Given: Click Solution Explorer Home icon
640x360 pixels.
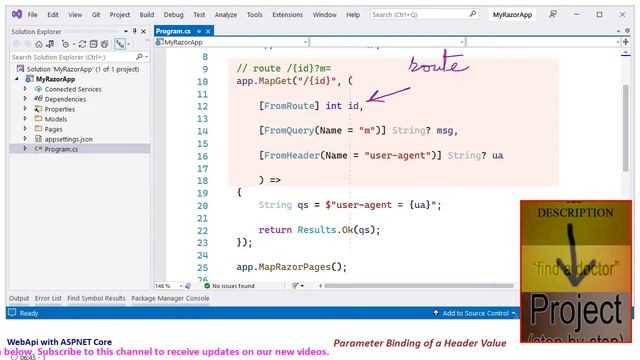Looking at the screenshot, I should 39,44.
